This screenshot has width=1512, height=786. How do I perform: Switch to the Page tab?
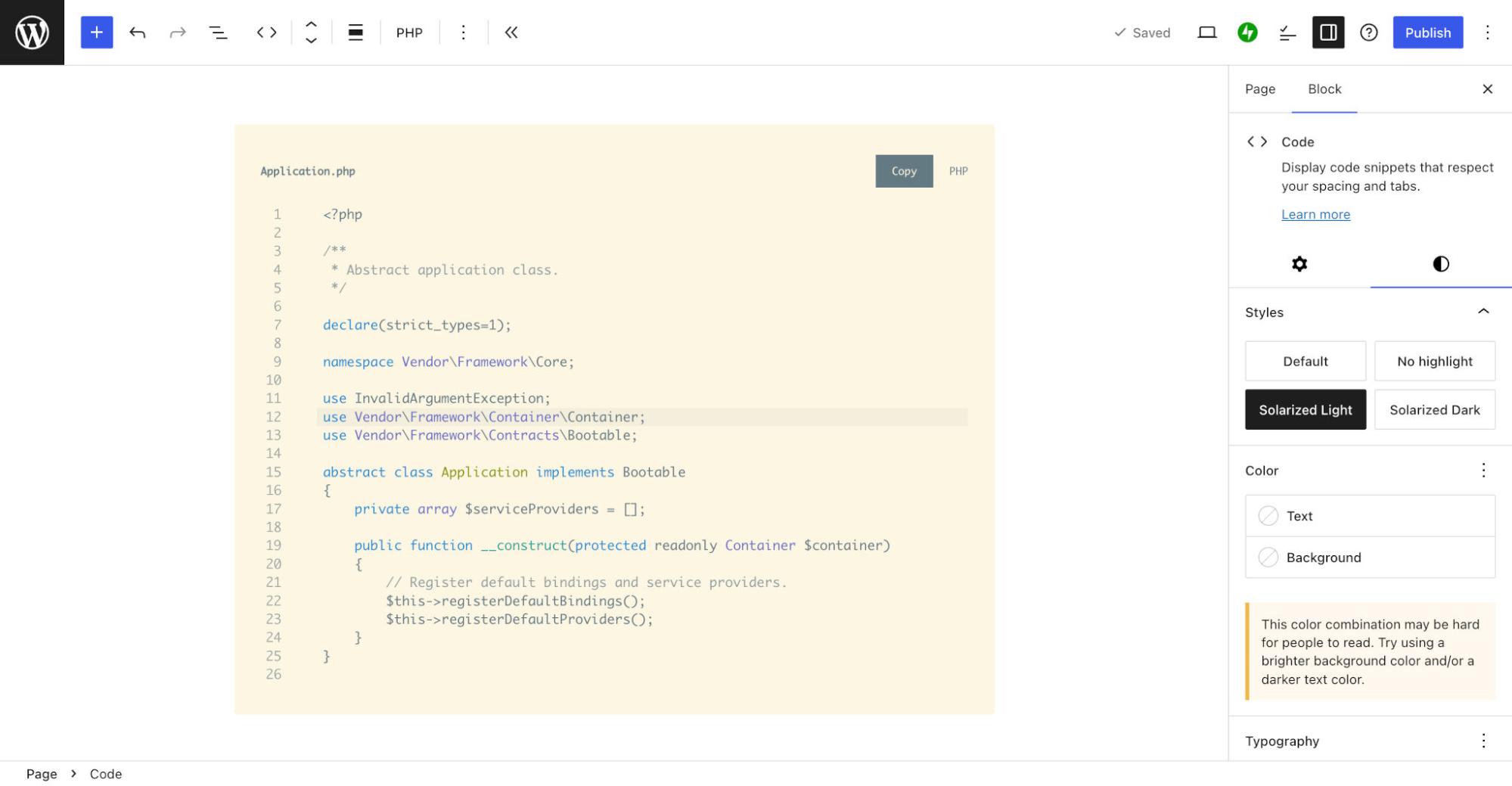pos(1259,89)
